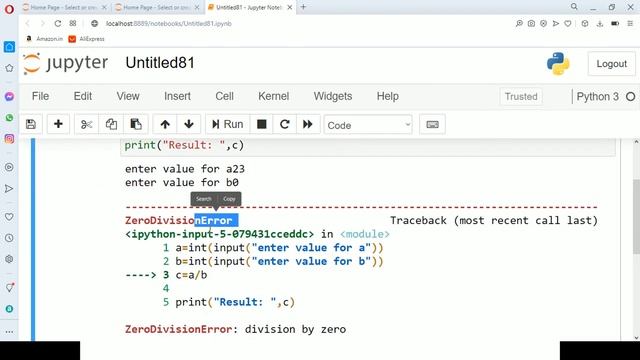Add page to bookmarks with heart icon
The image size is (640, 360).
pos(568,24)
